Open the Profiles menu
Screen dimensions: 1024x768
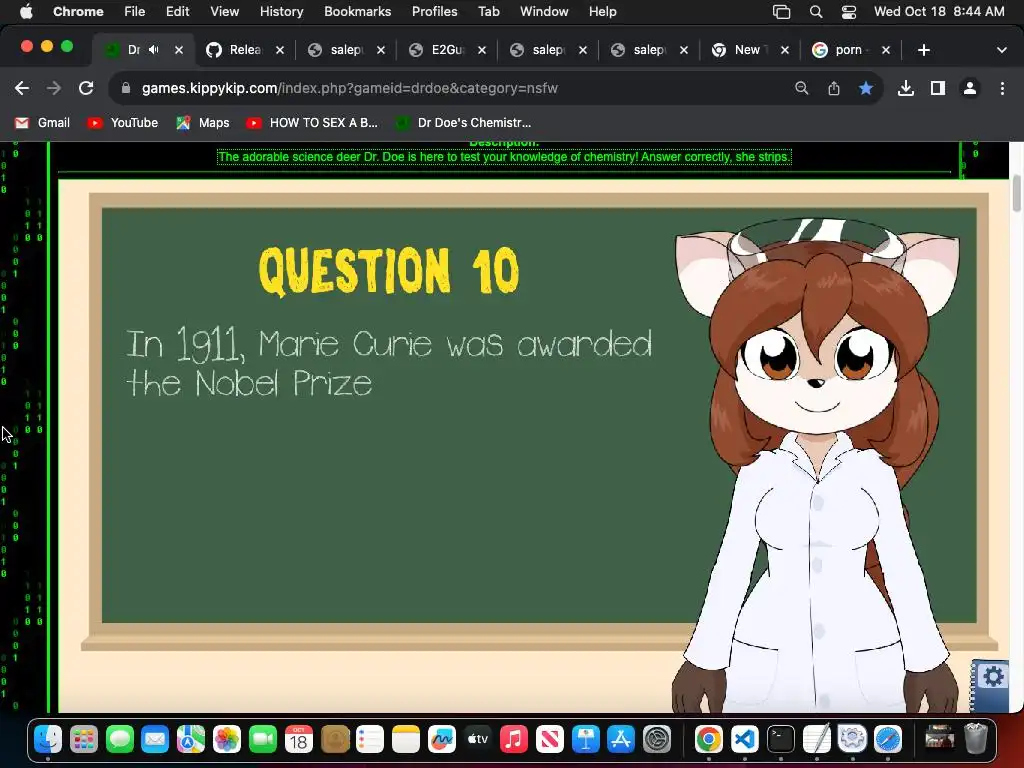pos(434,12)
